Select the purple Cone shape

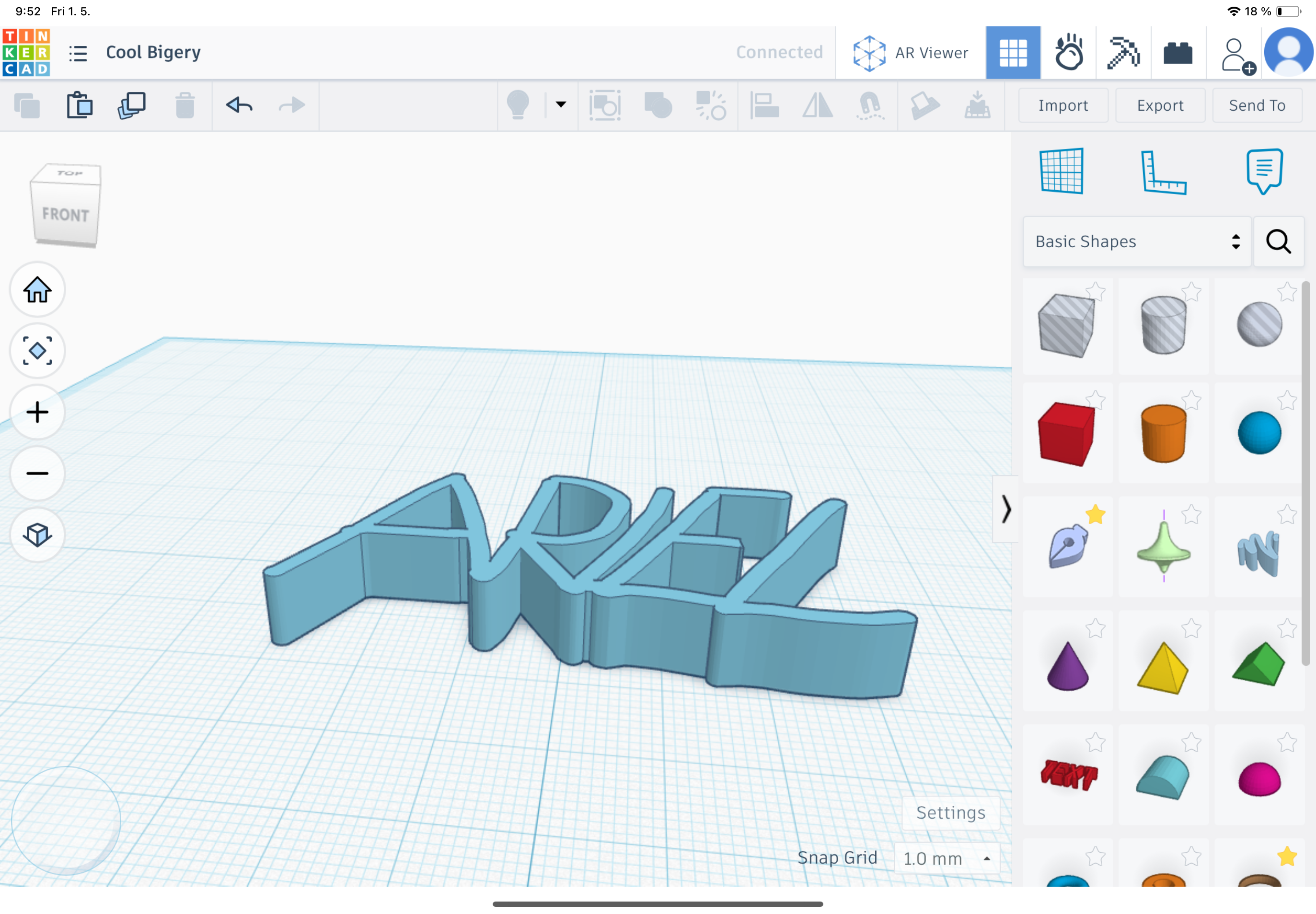click(x=1067, y=666)
